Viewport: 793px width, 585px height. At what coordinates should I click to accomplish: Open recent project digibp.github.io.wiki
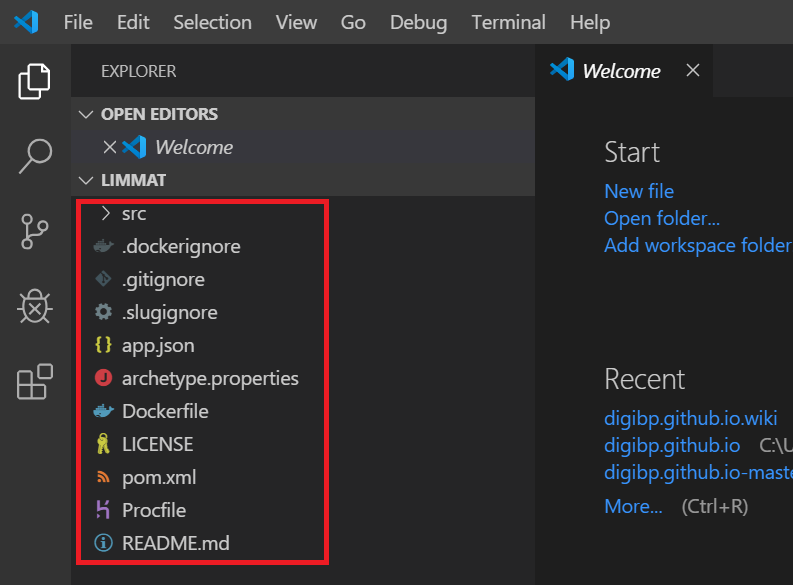click(x=690, y=418)
